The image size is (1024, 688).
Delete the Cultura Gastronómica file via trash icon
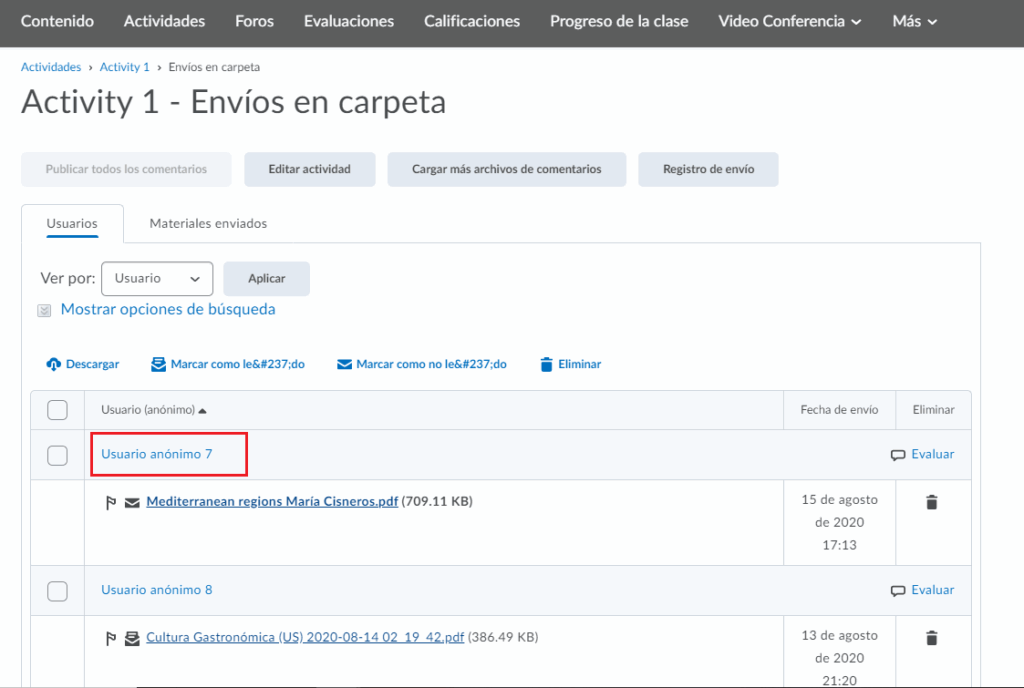(x=931, y=638)
